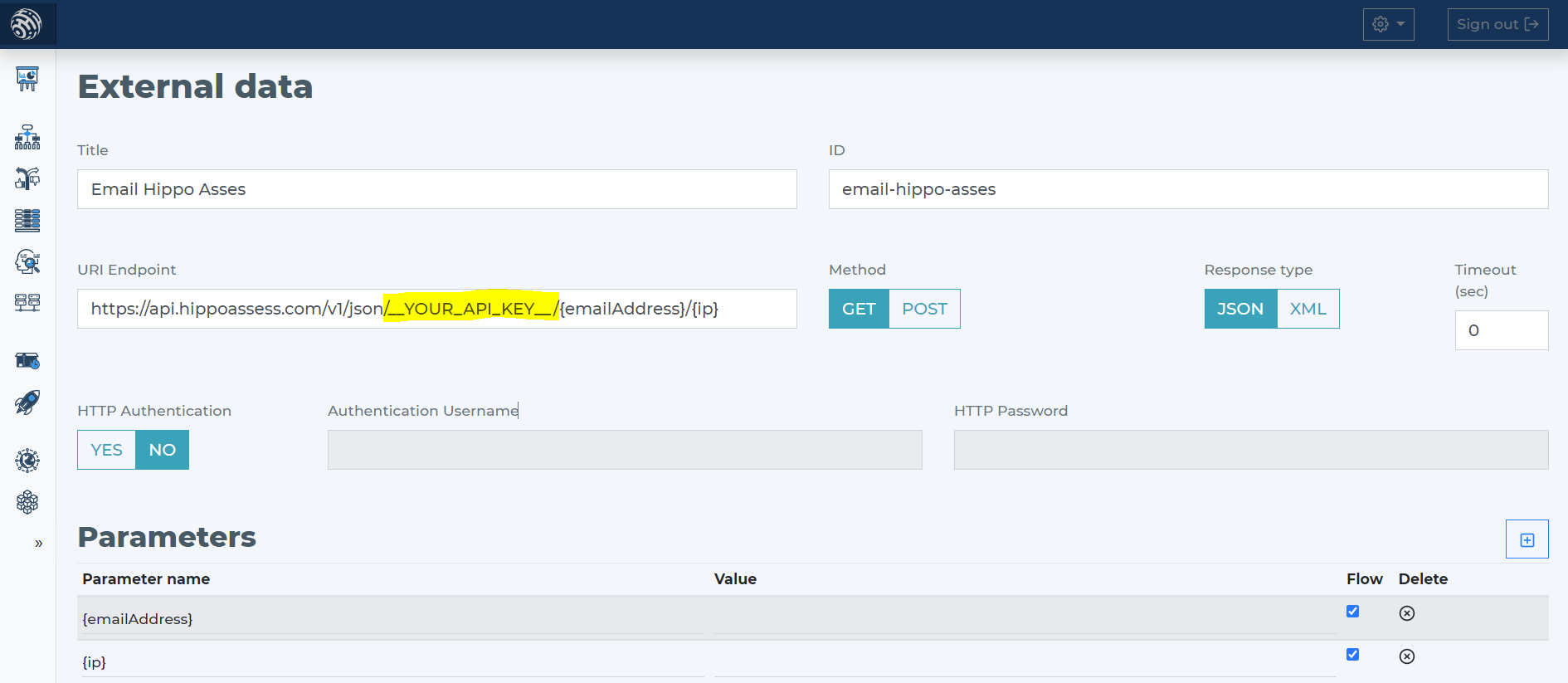Select the POST method
Screen dimensions: 1568x683
pyautogui.click(x=924, y=309)
